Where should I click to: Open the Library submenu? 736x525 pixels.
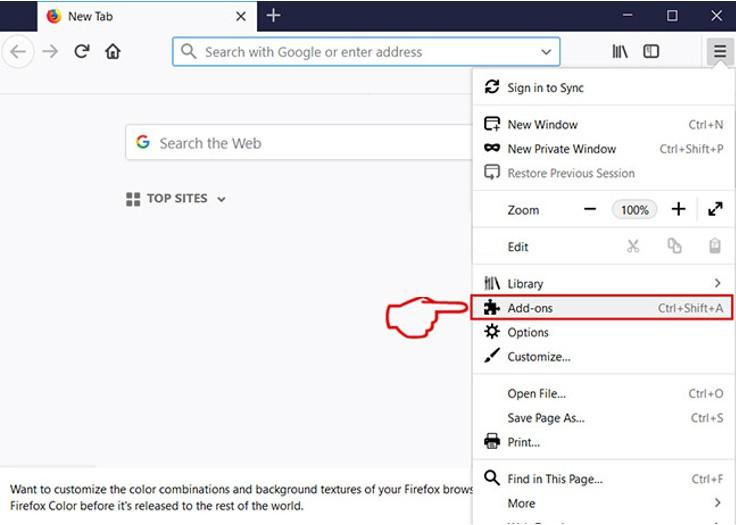click(x=603, y=284)
